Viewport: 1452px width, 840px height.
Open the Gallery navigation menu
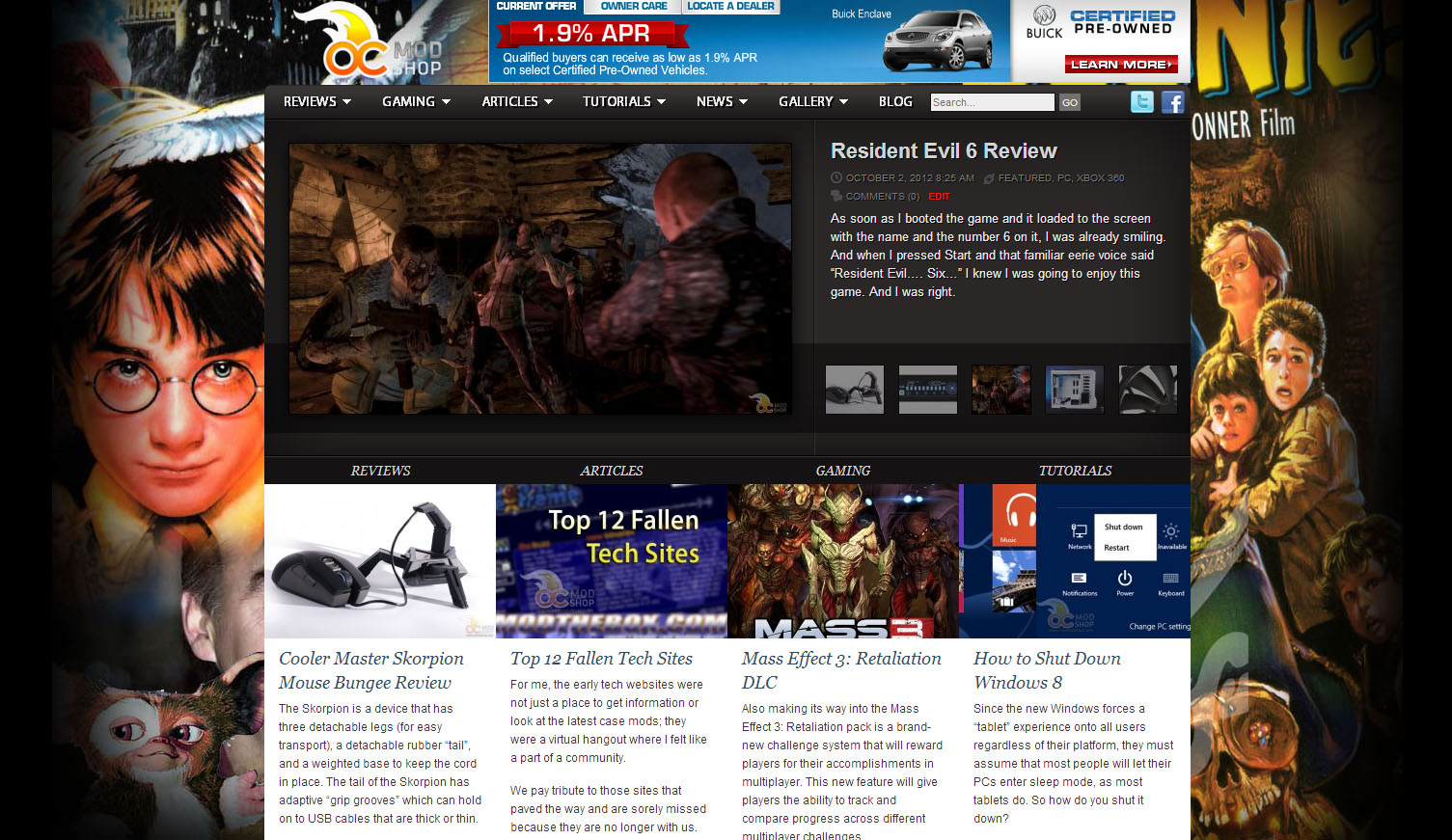(806, 101)
